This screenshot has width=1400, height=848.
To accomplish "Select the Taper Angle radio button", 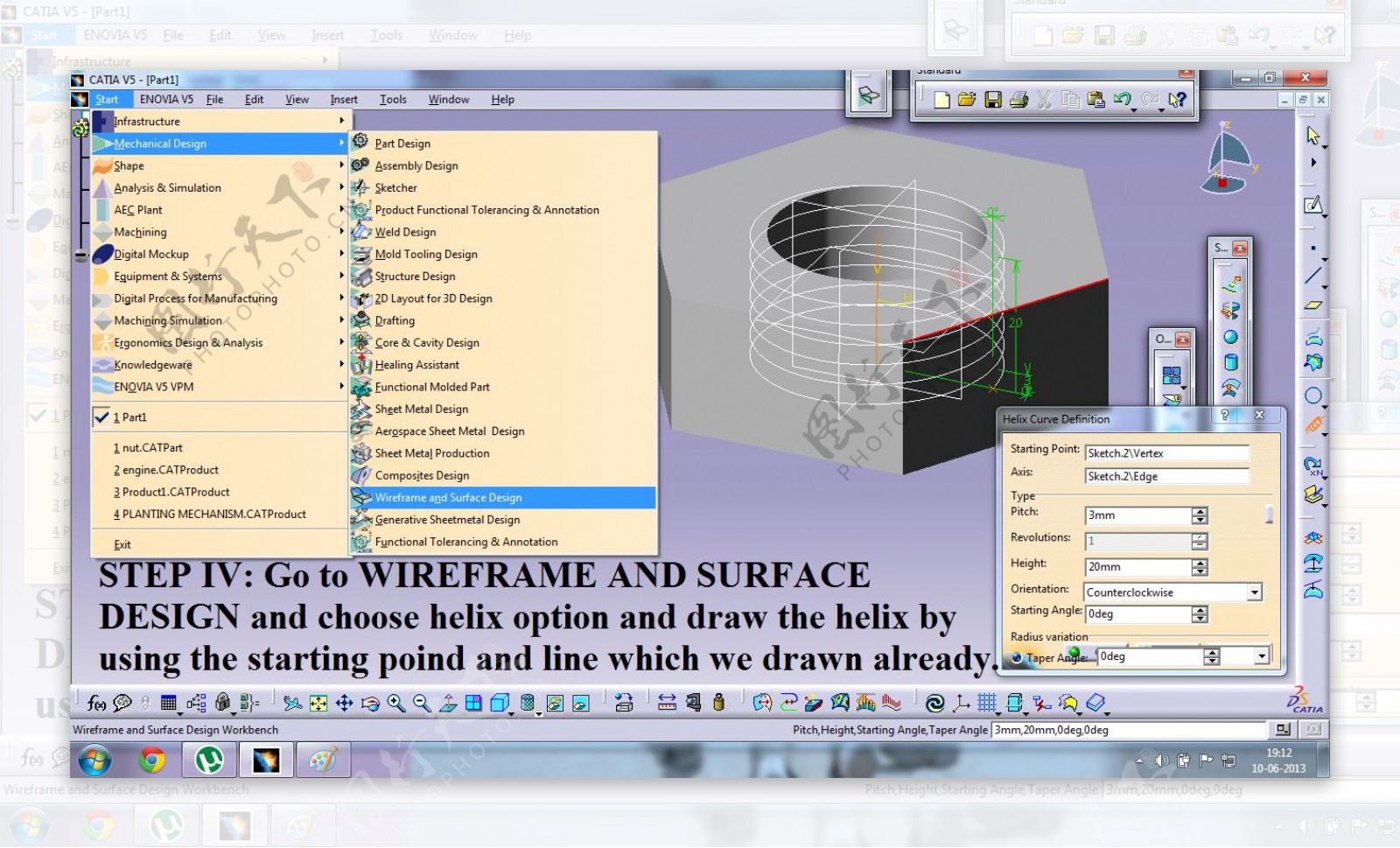I will [x=1018, y=658].
